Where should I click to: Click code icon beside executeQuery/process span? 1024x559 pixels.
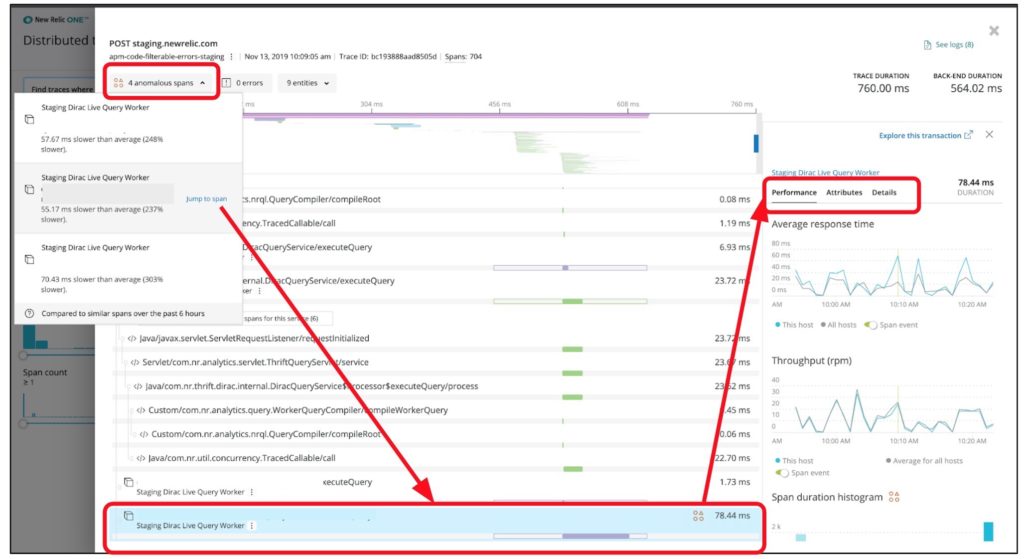click(x=138, y=387)
